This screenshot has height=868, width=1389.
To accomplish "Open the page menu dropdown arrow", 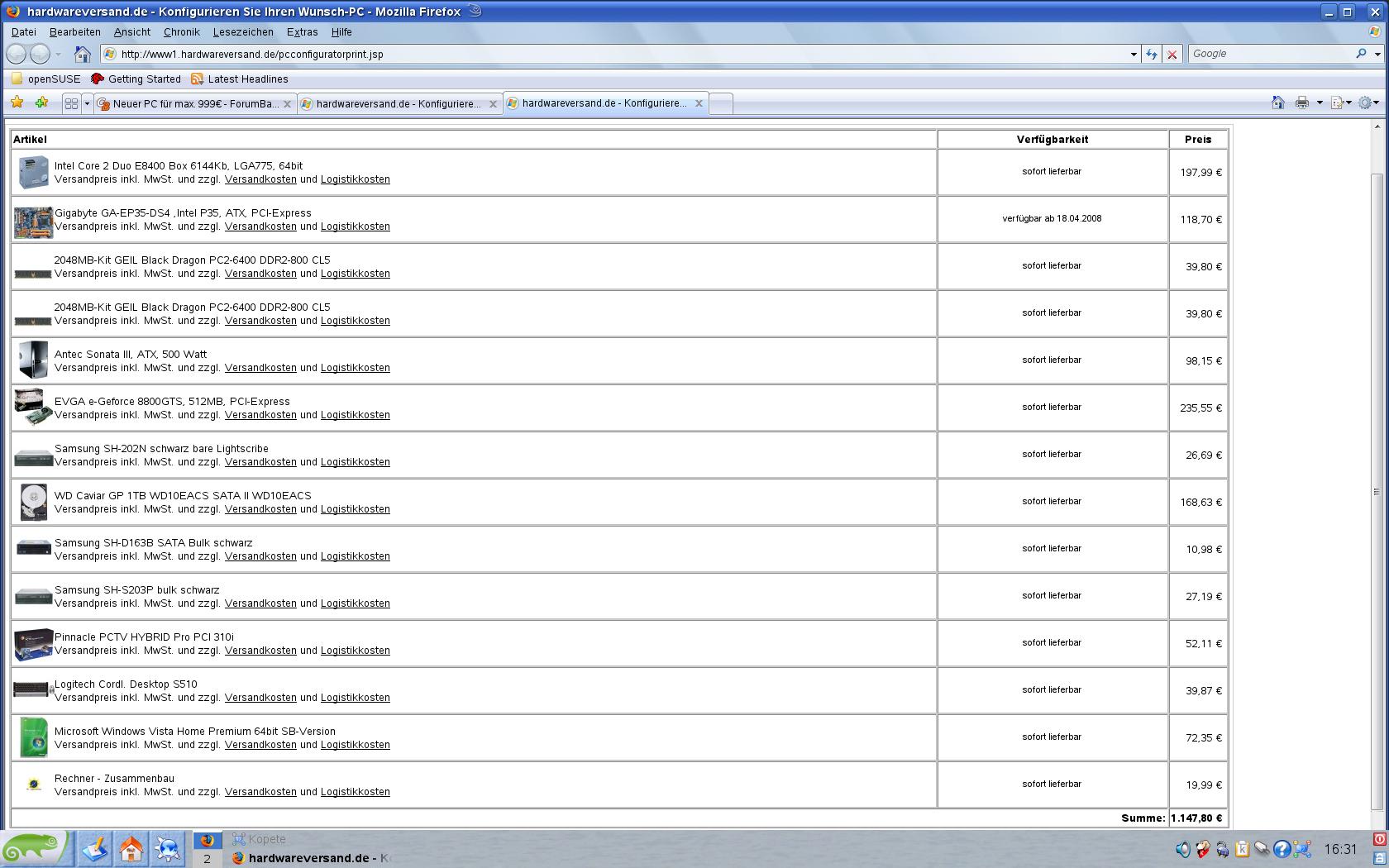I will pos(1348,103).
